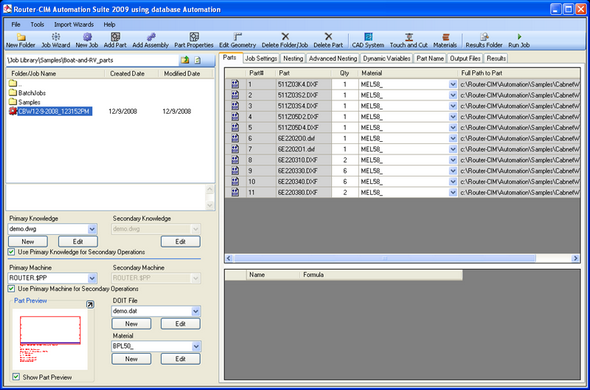
Task: Click the part icon for row 511Z05D4.DXF
Action: [x=235, y=128]
